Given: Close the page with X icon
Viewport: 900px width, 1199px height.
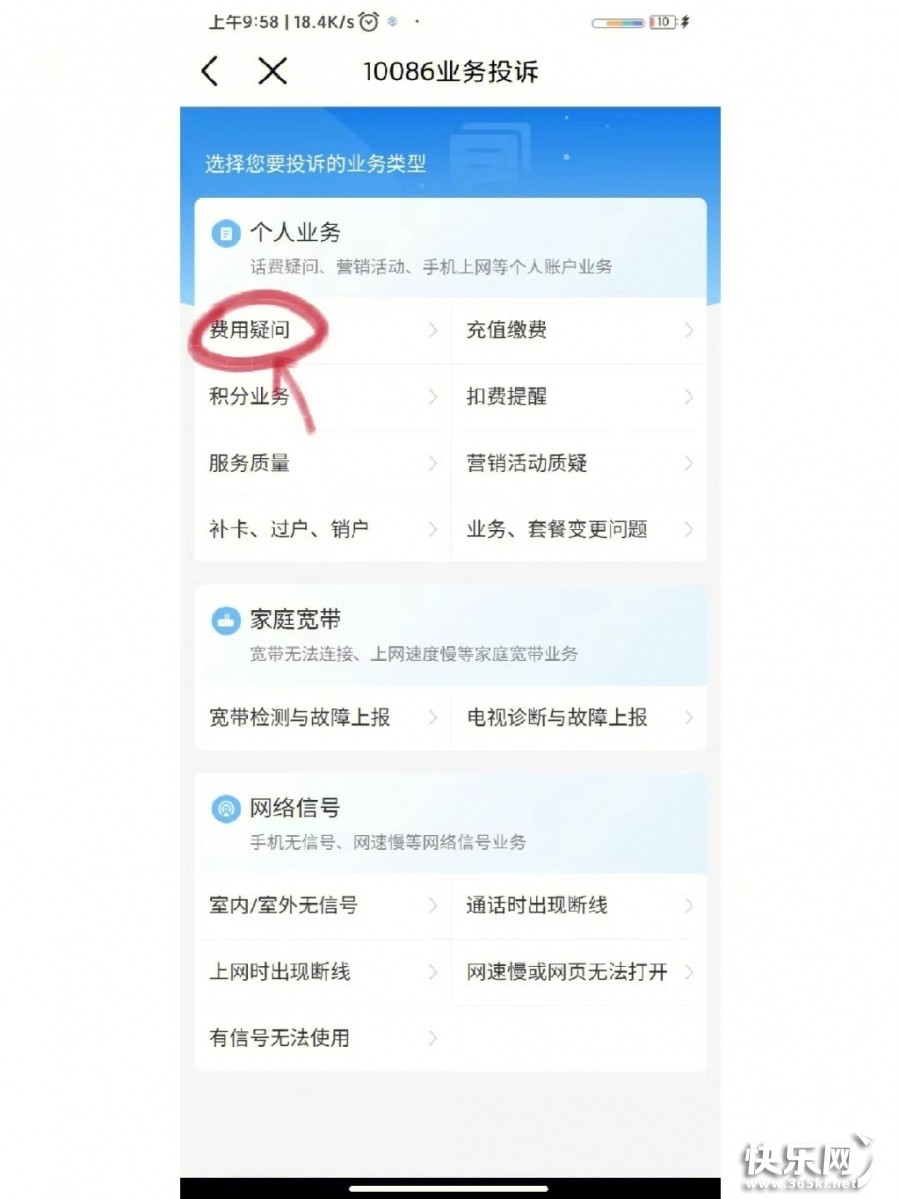Looking at the screenshot, I should point(272,71).
